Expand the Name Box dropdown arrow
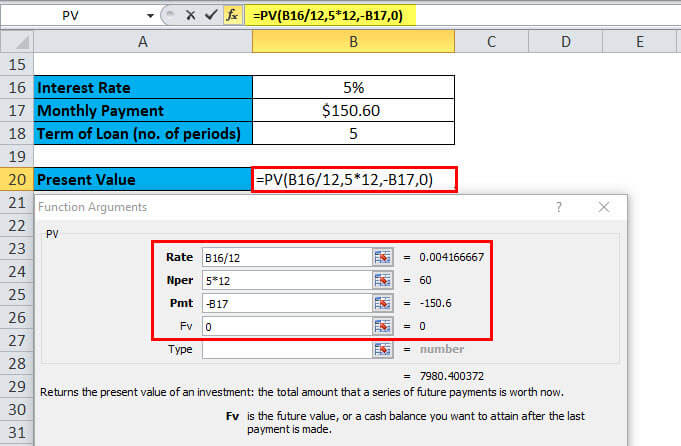Viewport: 681px width, 446px height. [x=150, y=16]
